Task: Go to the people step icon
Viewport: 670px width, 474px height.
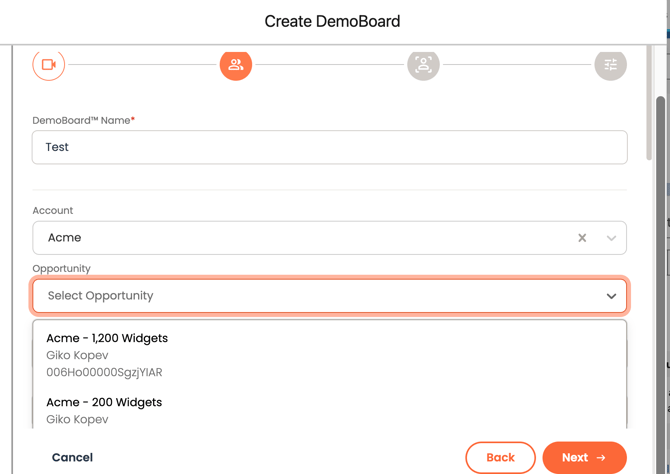Action: coord(236,65)
